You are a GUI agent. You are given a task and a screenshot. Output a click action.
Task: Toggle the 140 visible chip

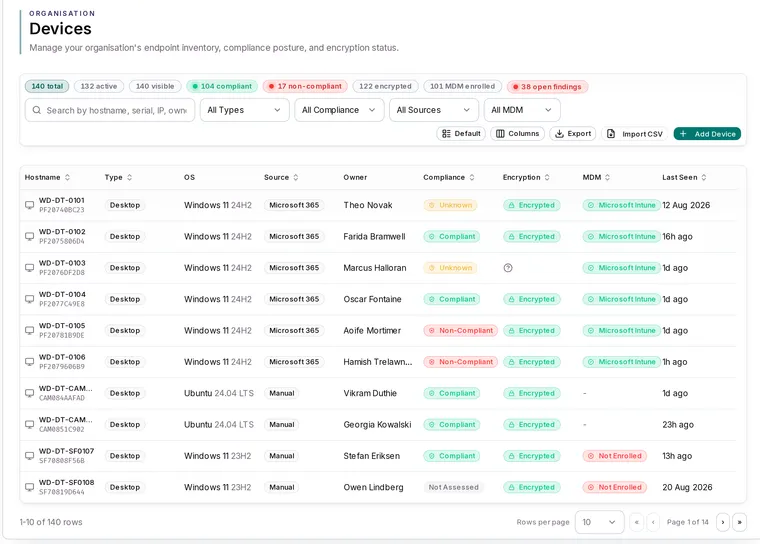pyautogui.click(x=155, y=86)
